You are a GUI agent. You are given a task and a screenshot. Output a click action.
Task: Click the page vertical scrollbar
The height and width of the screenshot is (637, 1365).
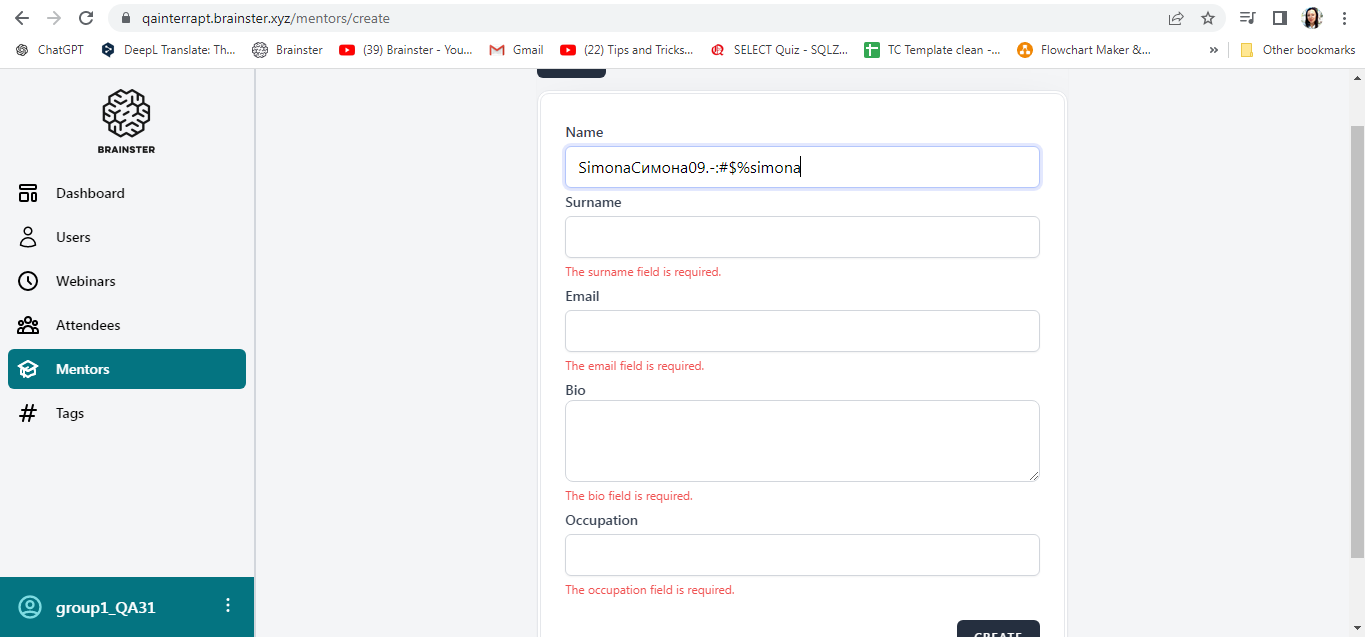pyautogui.click(x=1357, y=340)
